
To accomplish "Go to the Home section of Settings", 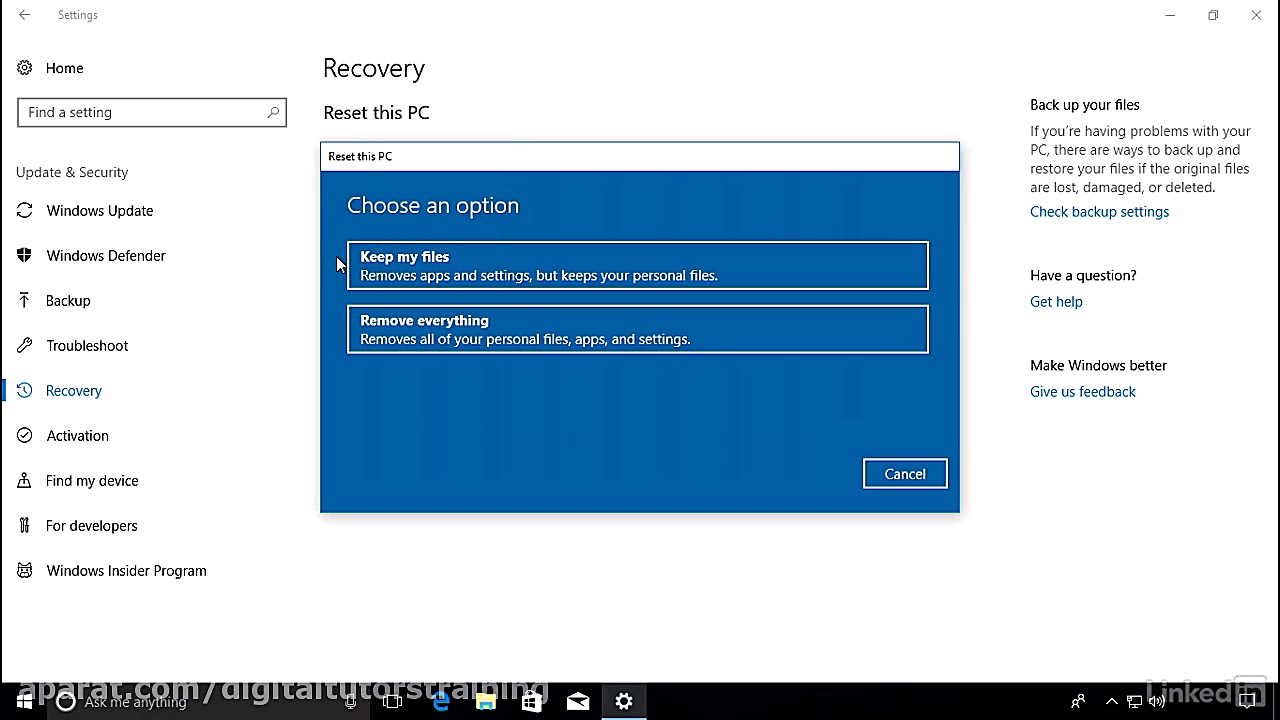I will pos(64,67).
